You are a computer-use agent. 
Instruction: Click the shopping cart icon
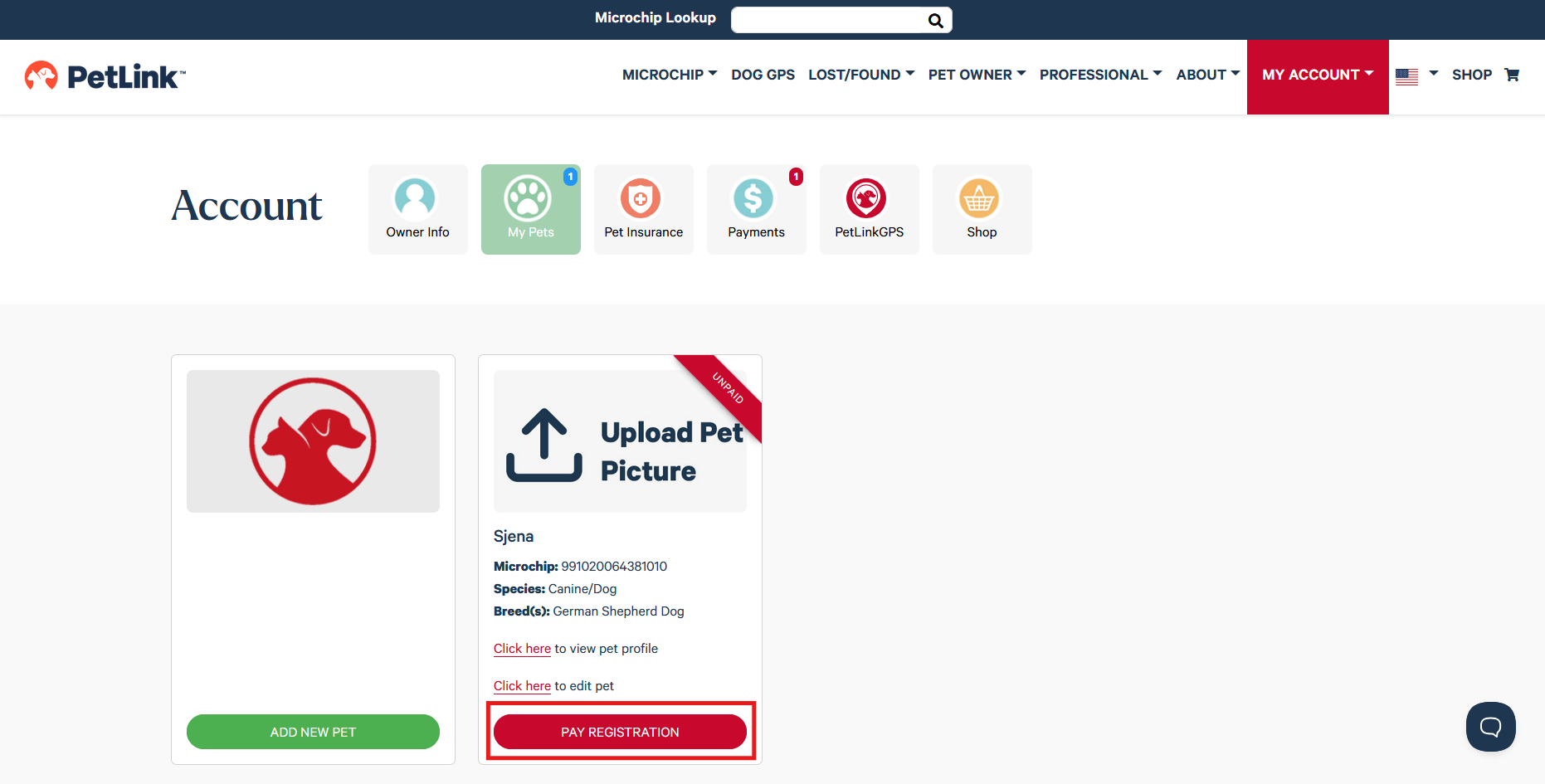click(x=1512, y=75)
